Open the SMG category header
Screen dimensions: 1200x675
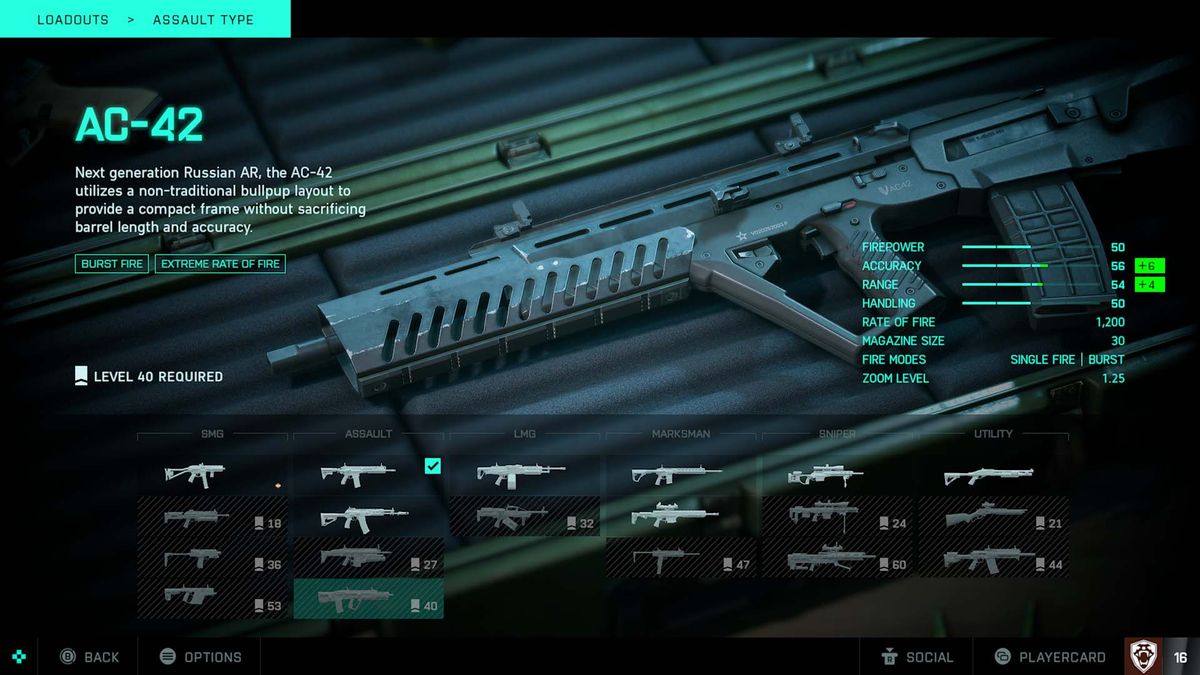tap(212, 434)
